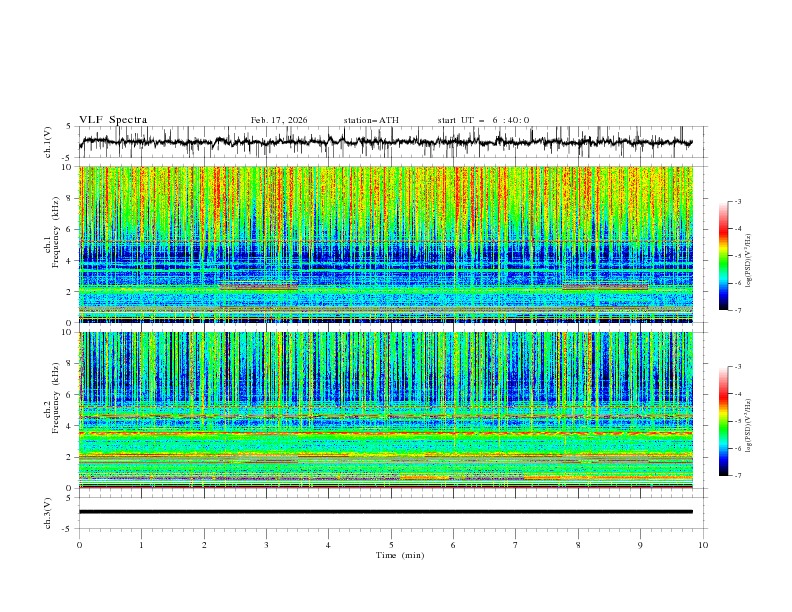This screenshot has height=612, width=792.
Task: Click the time axis tick label '0'
Action: click(x=79, y=545)
